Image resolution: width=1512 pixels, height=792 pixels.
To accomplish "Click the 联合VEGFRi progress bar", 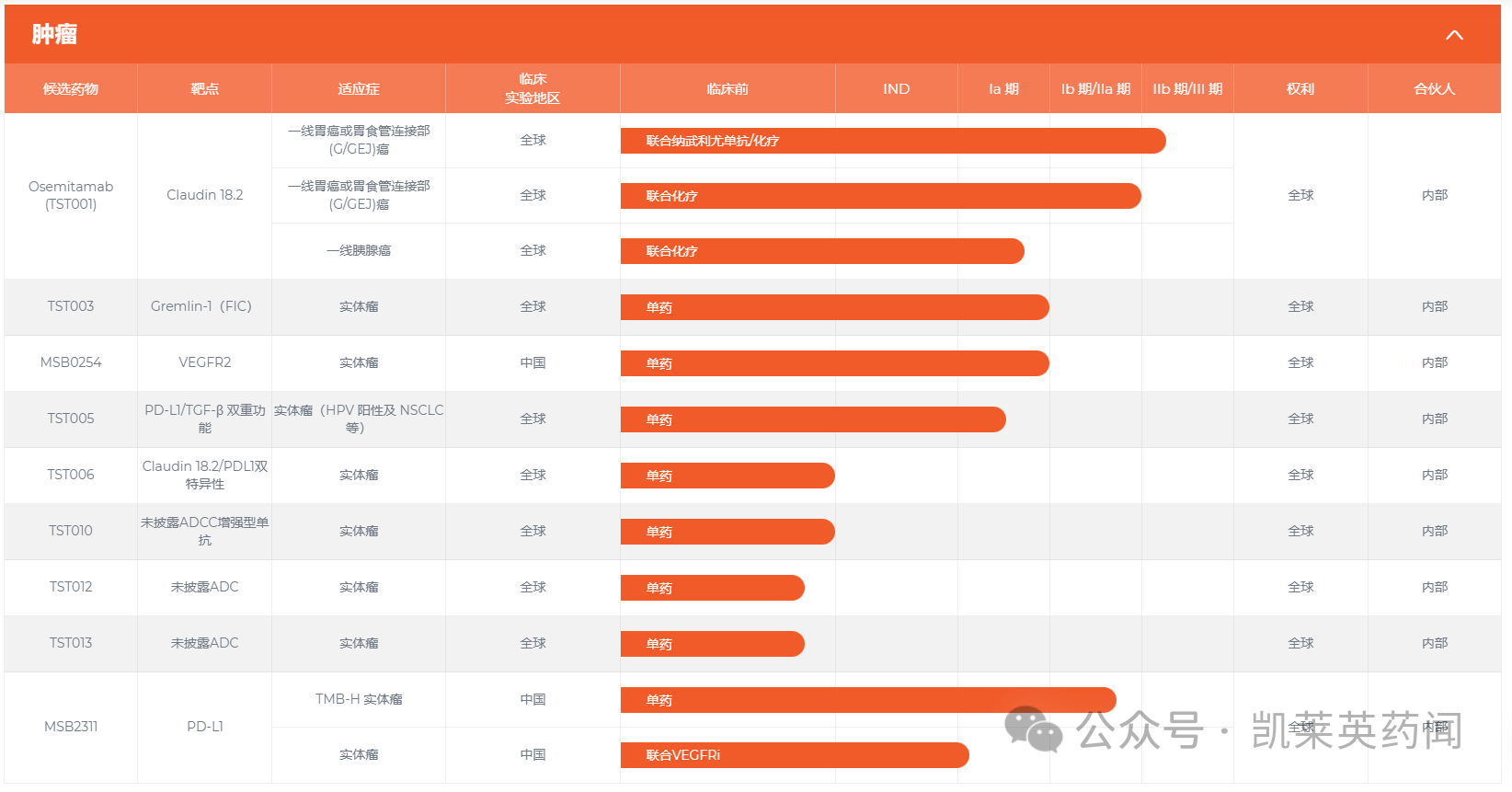I will pos(795,755).
